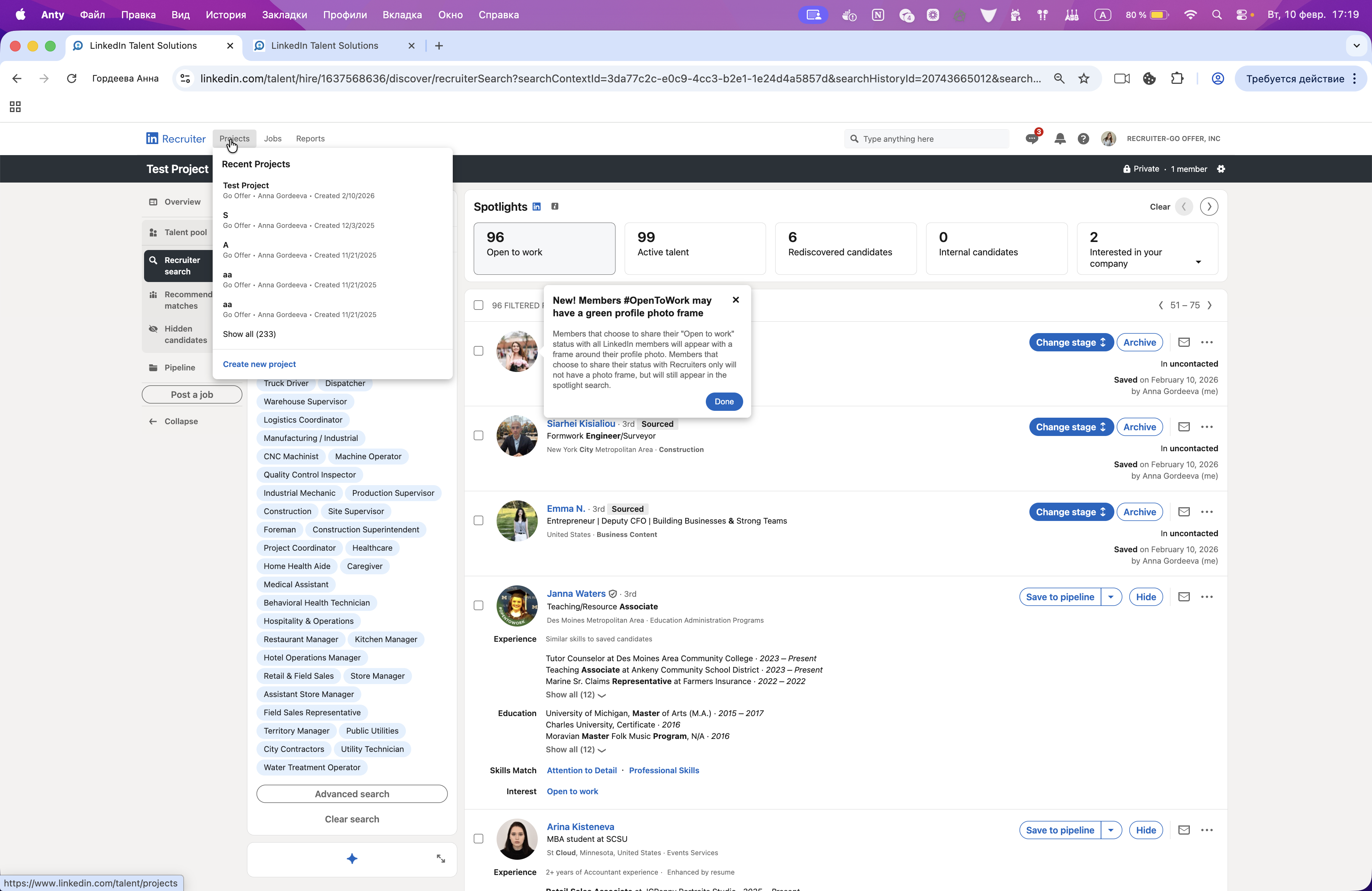Tick the checkbox beside Emma N.
Screen dimensions: 1372x891
(x=478, y=521)
